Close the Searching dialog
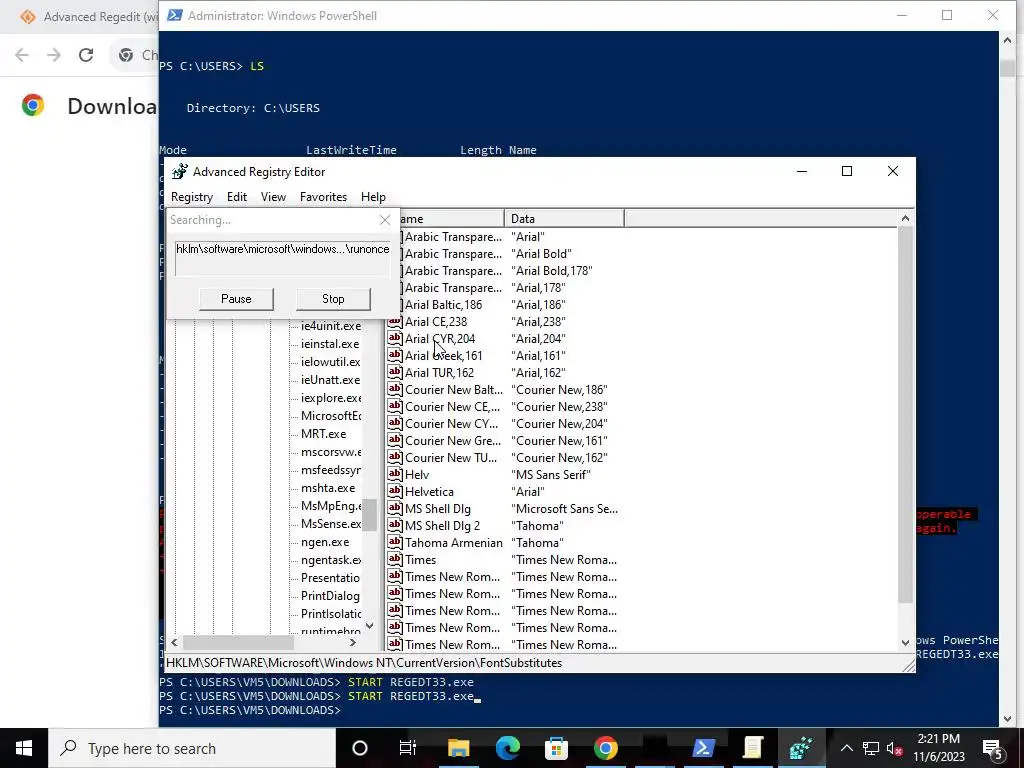The height and width of the screenshot is (768, 1024). (385, 220)
